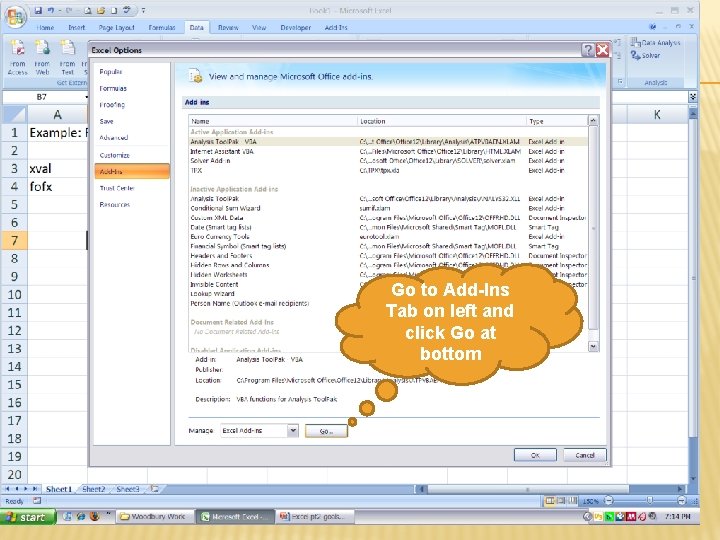Insert new worksheet tab icon
Screen dimensions: 720x540
[155, 489]
